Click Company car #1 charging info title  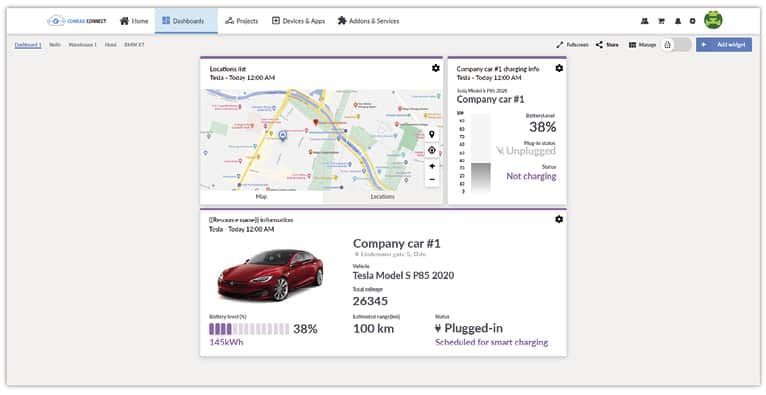pos(498,69)
